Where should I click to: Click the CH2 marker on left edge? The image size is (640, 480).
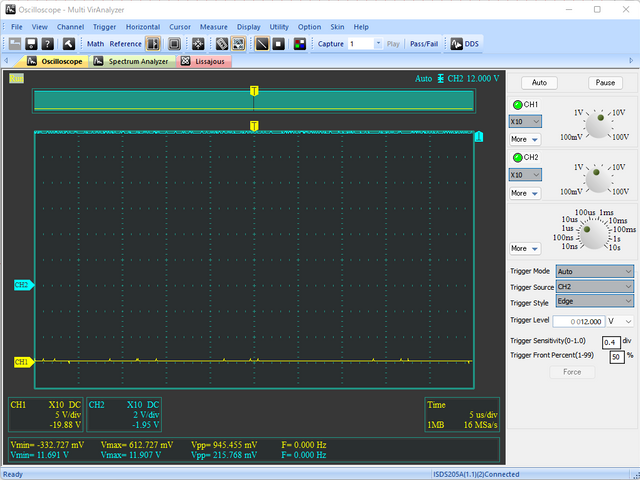pos(21,285)
